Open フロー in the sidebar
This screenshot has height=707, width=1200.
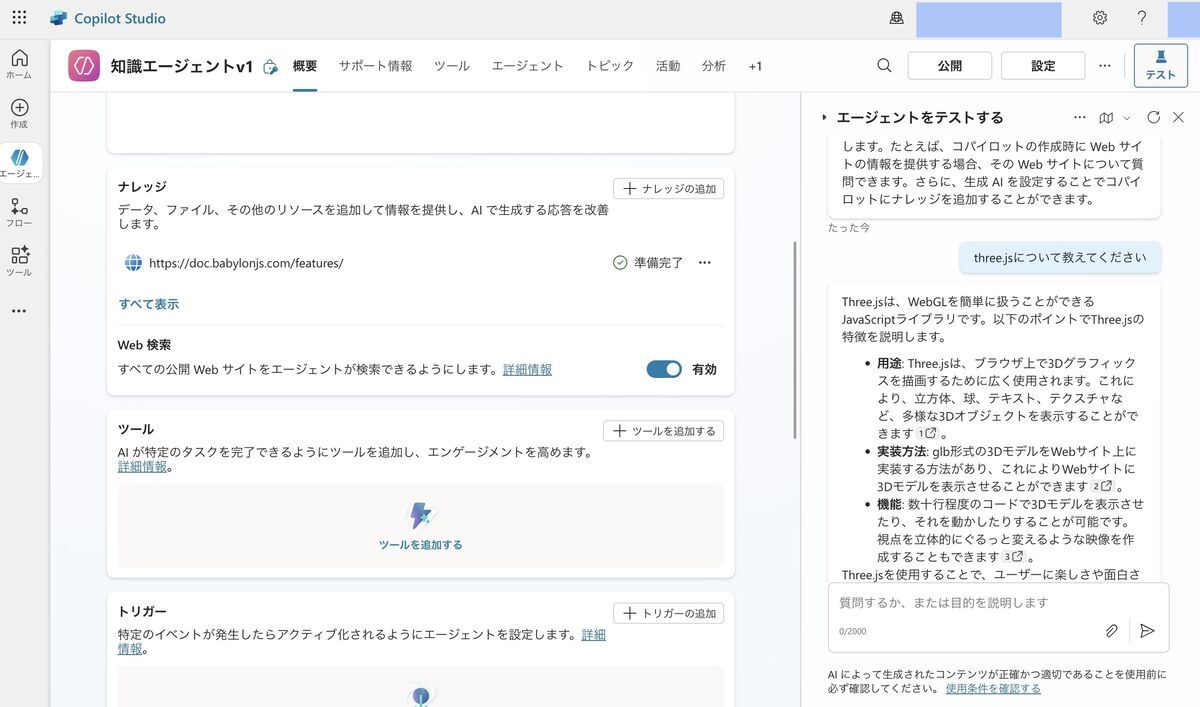pos(19,213)
